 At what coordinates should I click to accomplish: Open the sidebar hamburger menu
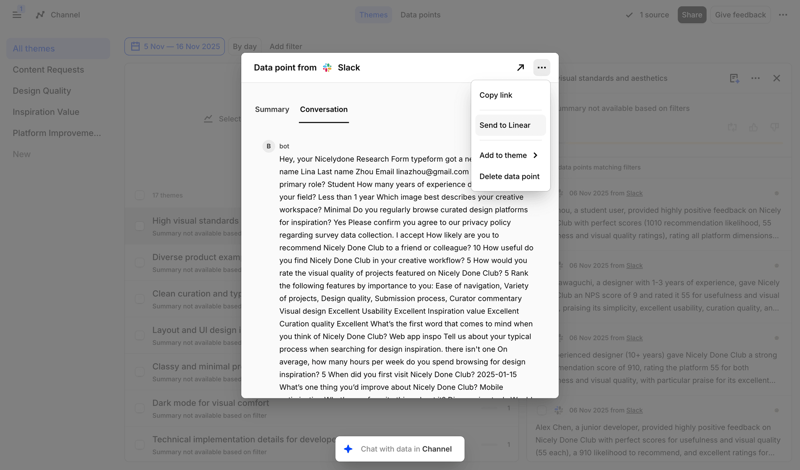point(17,15)
